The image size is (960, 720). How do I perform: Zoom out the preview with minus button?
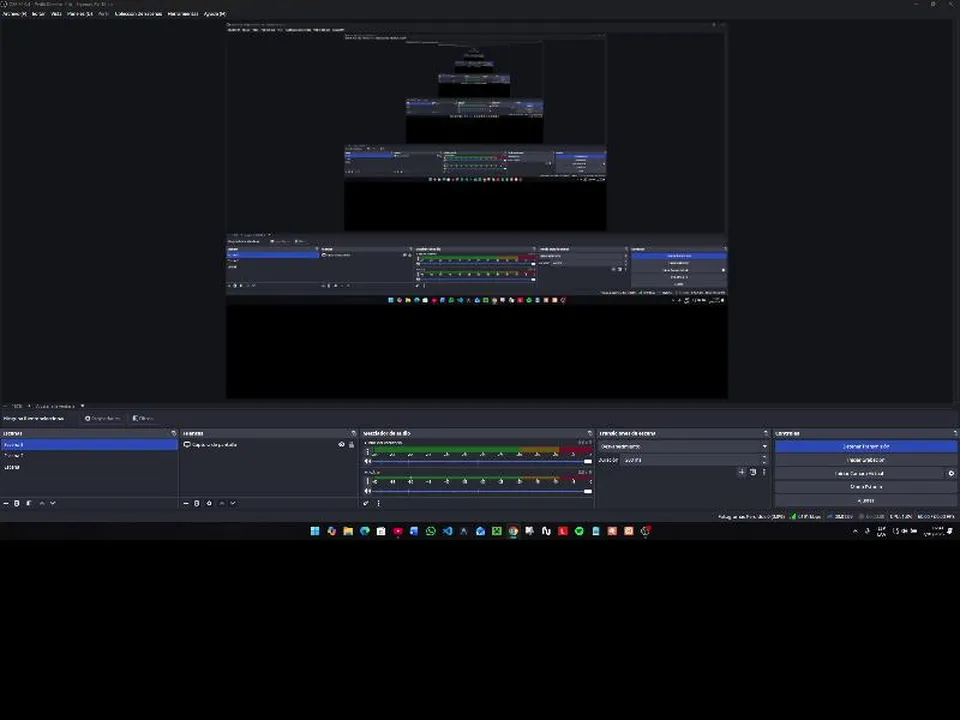point(6,406)
